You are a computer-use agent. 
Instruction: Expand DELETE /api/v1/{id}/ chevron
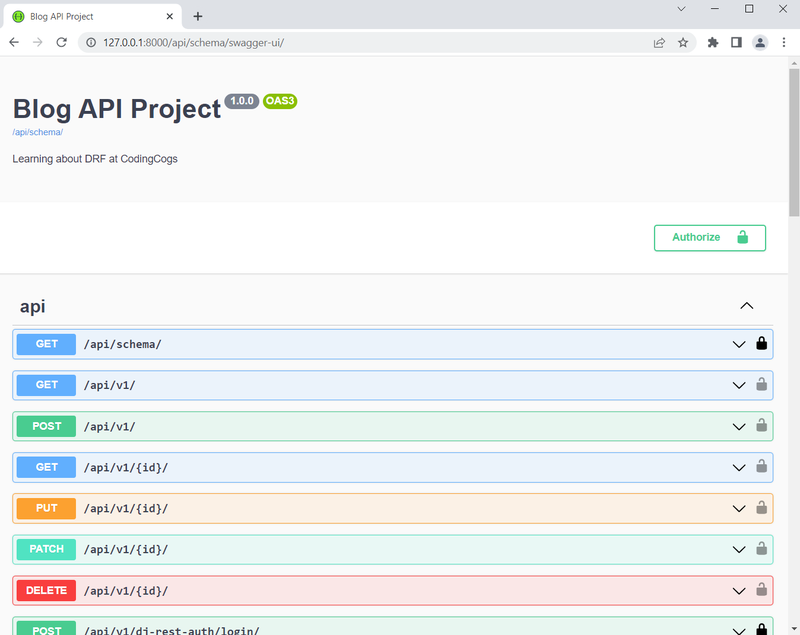(x=739, y=591)
